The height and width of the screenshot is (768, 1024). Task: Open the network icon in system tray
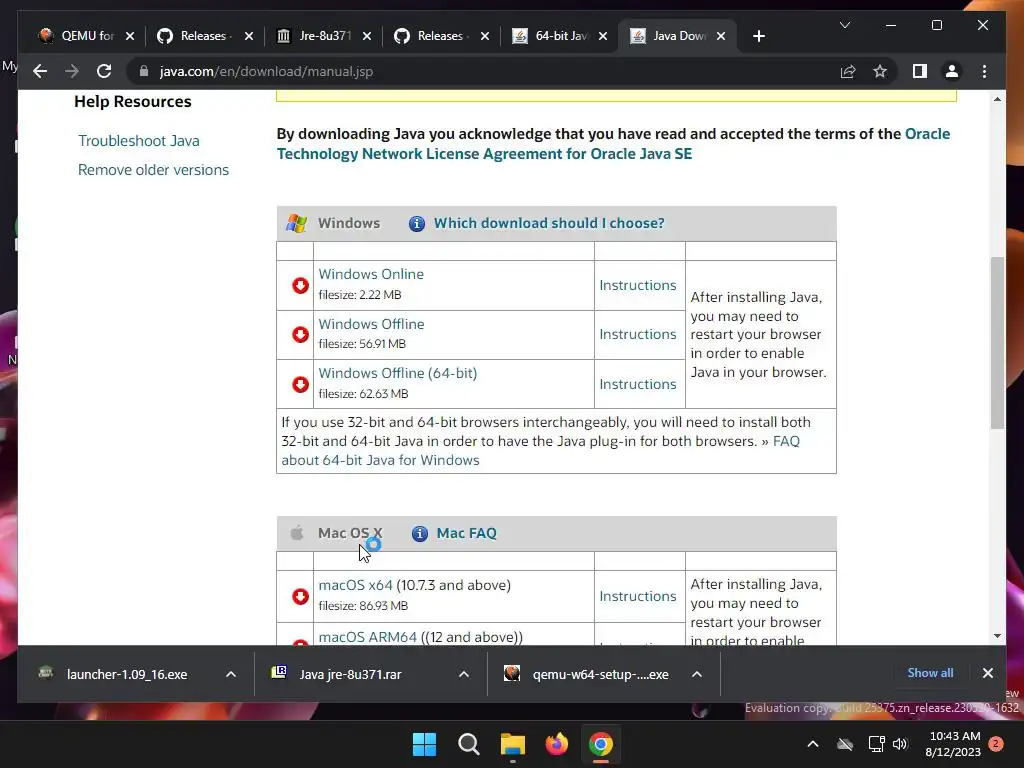[x=876, y=744]
